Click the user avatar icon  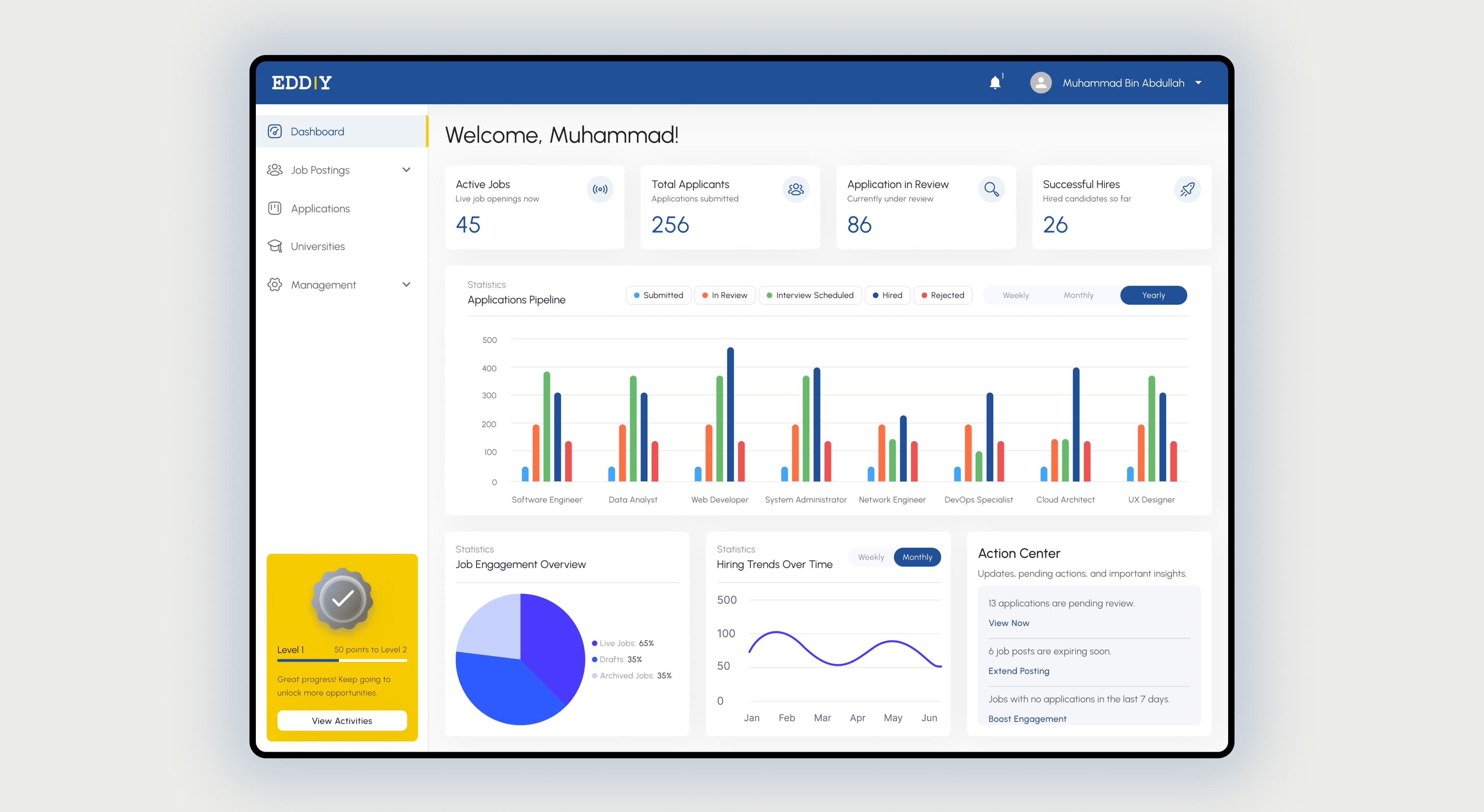click(x=1040, y=83)
